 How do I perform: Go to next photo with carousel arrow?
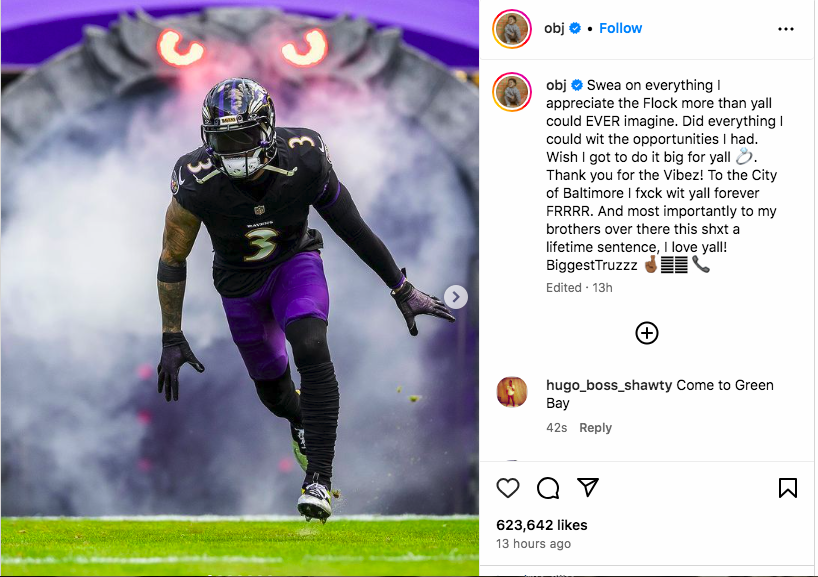click(x=455, y=297)
